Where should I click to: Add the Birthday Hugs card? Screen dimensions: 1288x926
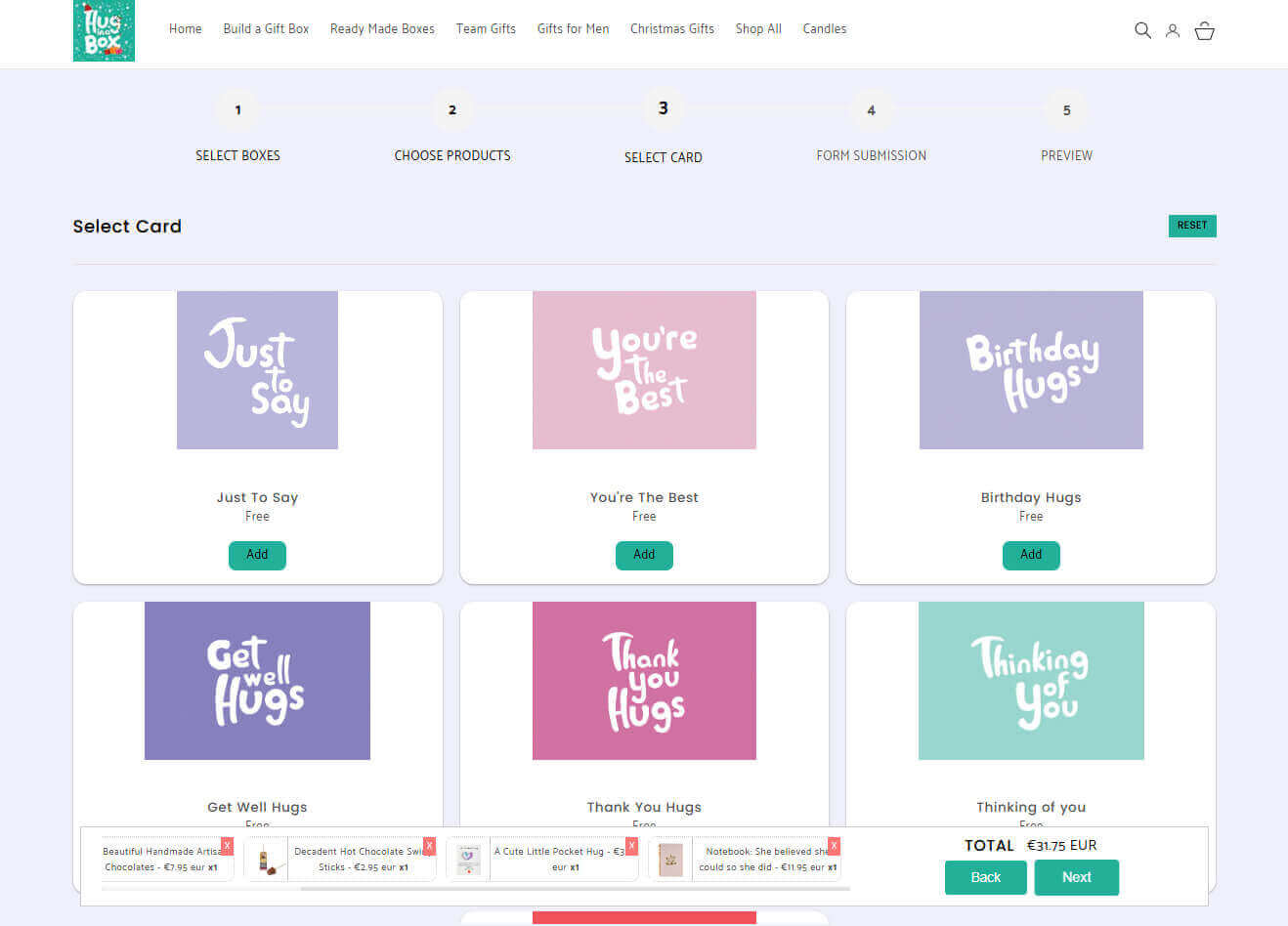point(1031,555)
